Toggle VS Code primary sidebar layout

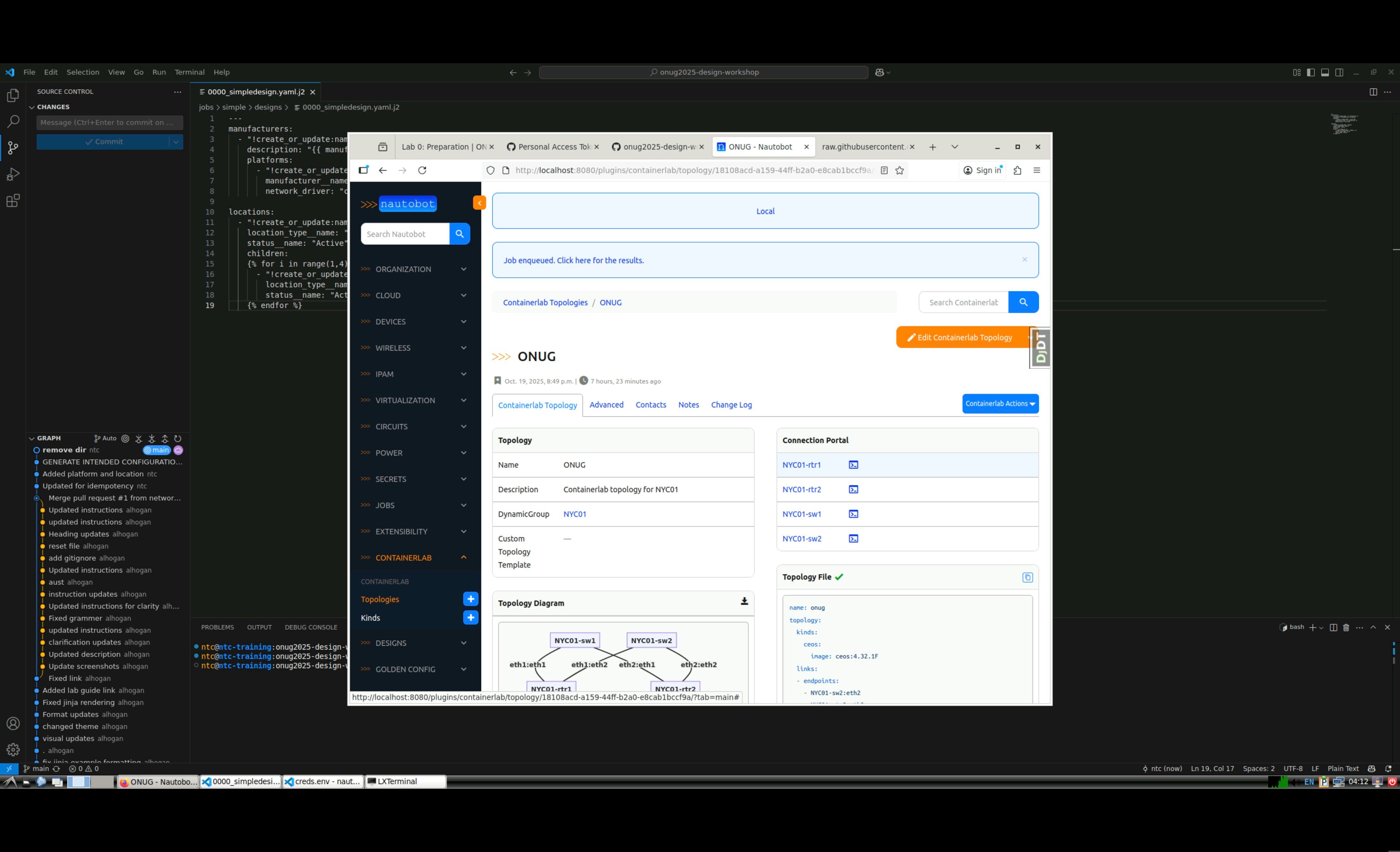pos(1310,72)
